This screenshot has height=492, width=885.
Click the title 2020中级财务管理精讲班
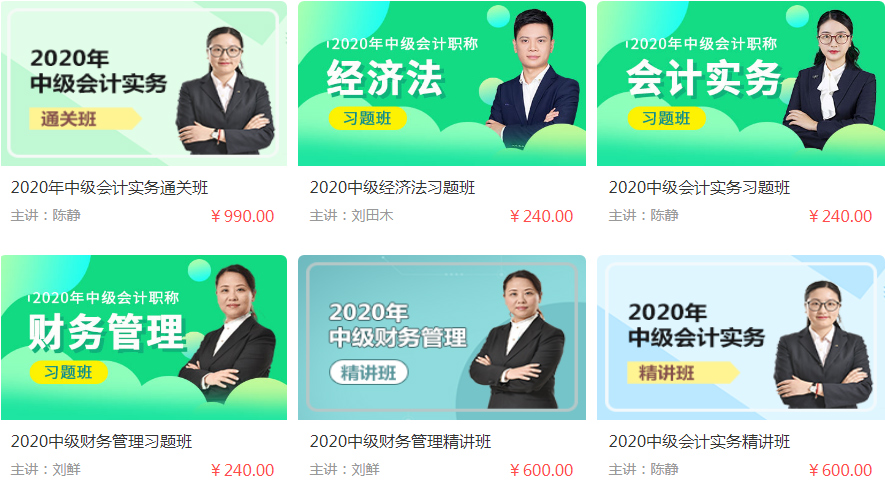400,441
